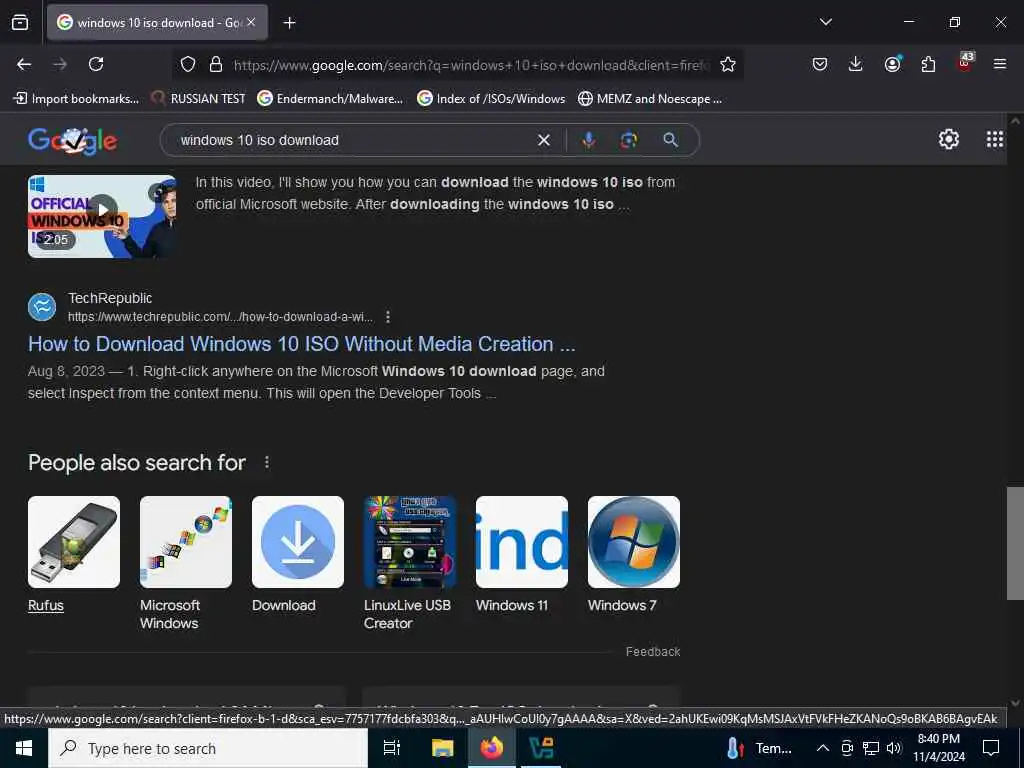
Task: Open a new tab with plus button
Action: (289, 23)
